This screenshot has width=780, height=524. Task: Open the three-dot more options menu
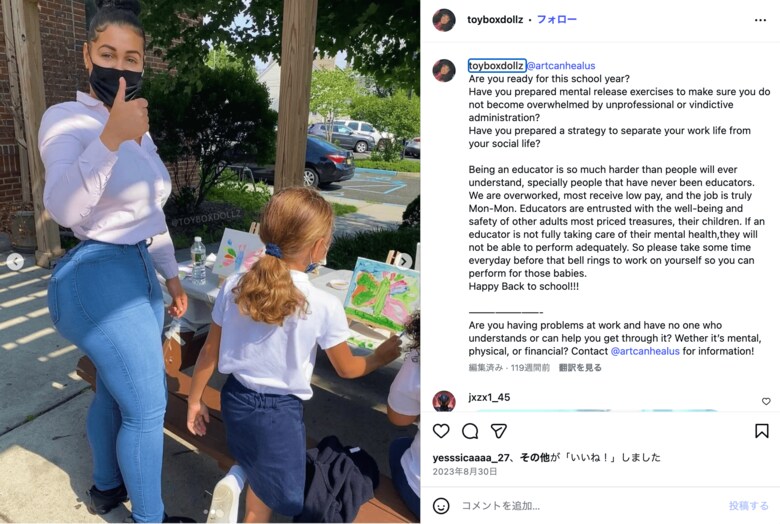pos(760,20)
